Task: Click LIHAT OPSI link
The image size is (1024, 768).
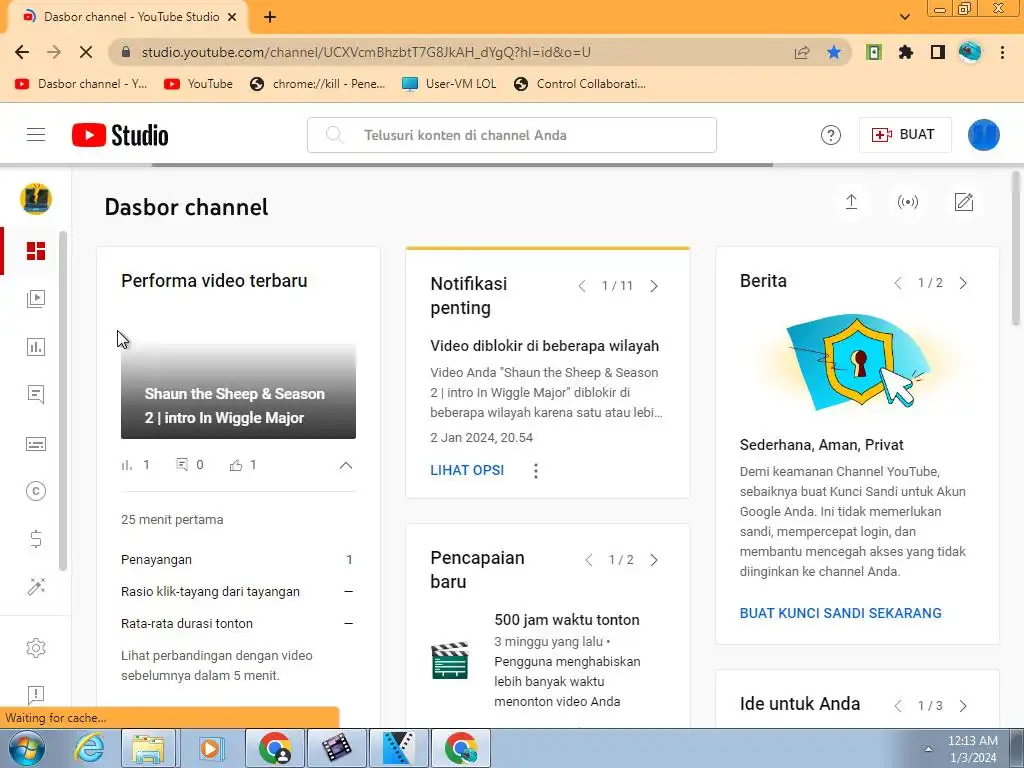Action: tap(467, 470)
